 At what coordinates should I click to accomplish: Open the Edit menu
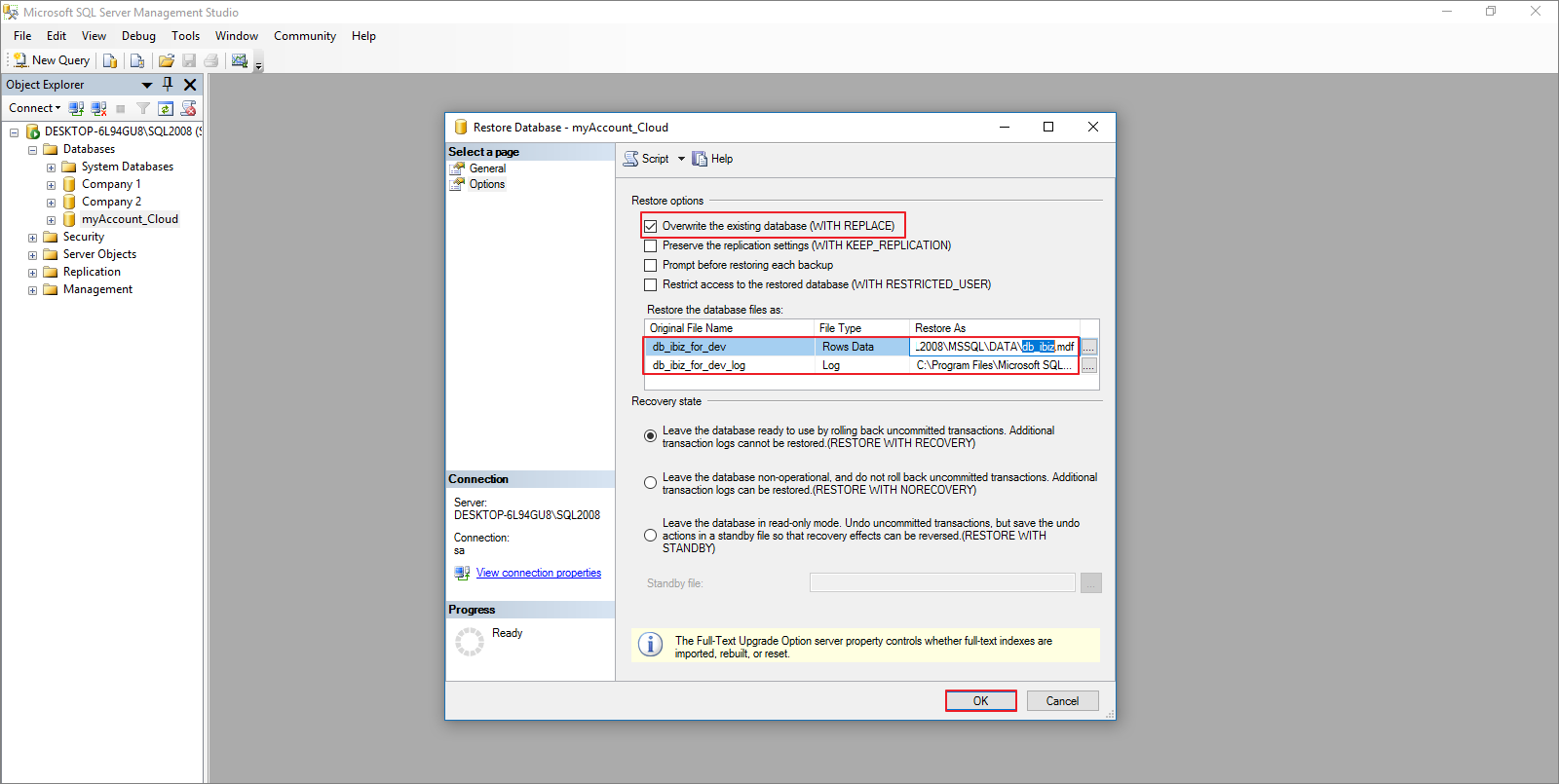tap(57, 36)
